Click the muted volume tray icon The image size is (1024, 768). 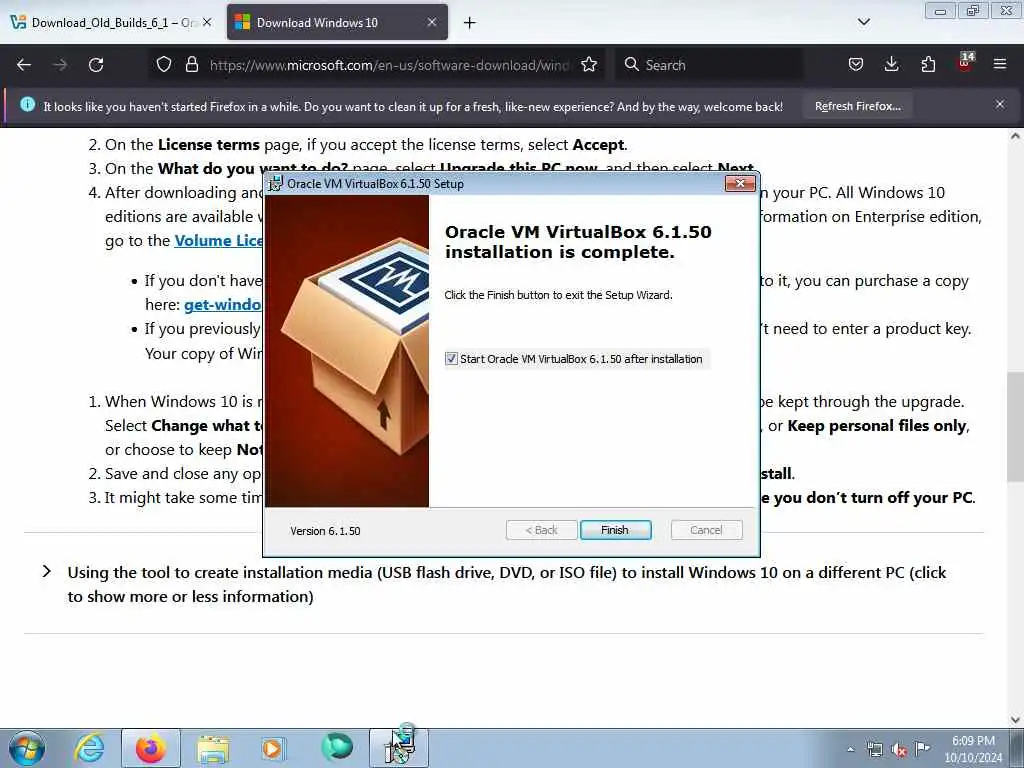899,750
